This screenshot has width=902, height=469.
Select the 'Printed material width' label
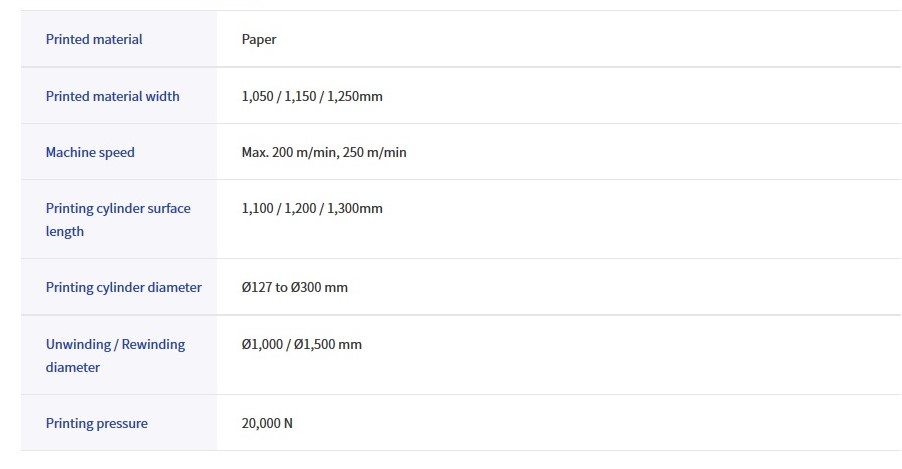[112, 96]
